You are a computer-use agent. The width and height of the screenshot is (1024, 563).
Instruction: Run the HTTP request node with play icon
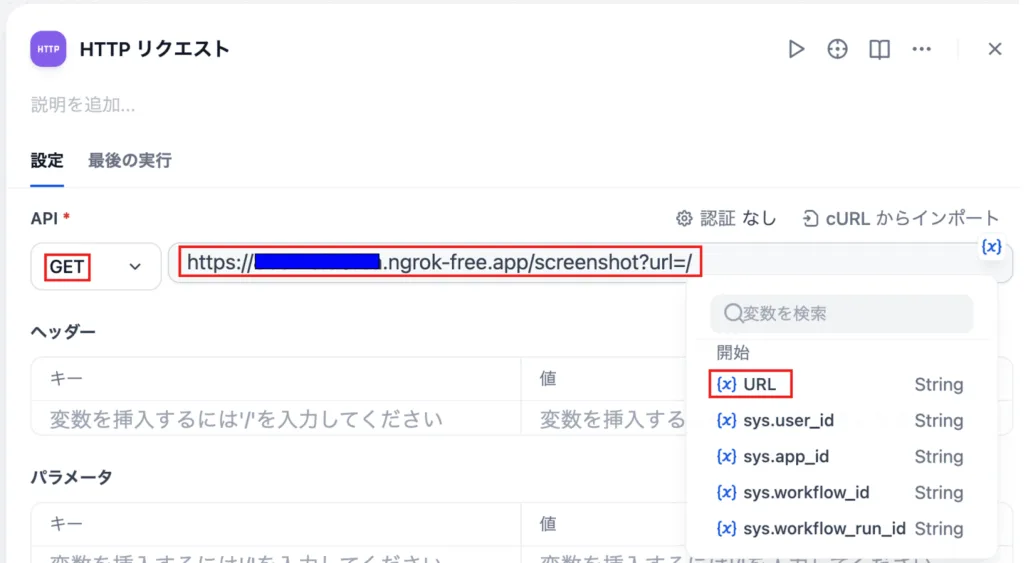(796, 49)
